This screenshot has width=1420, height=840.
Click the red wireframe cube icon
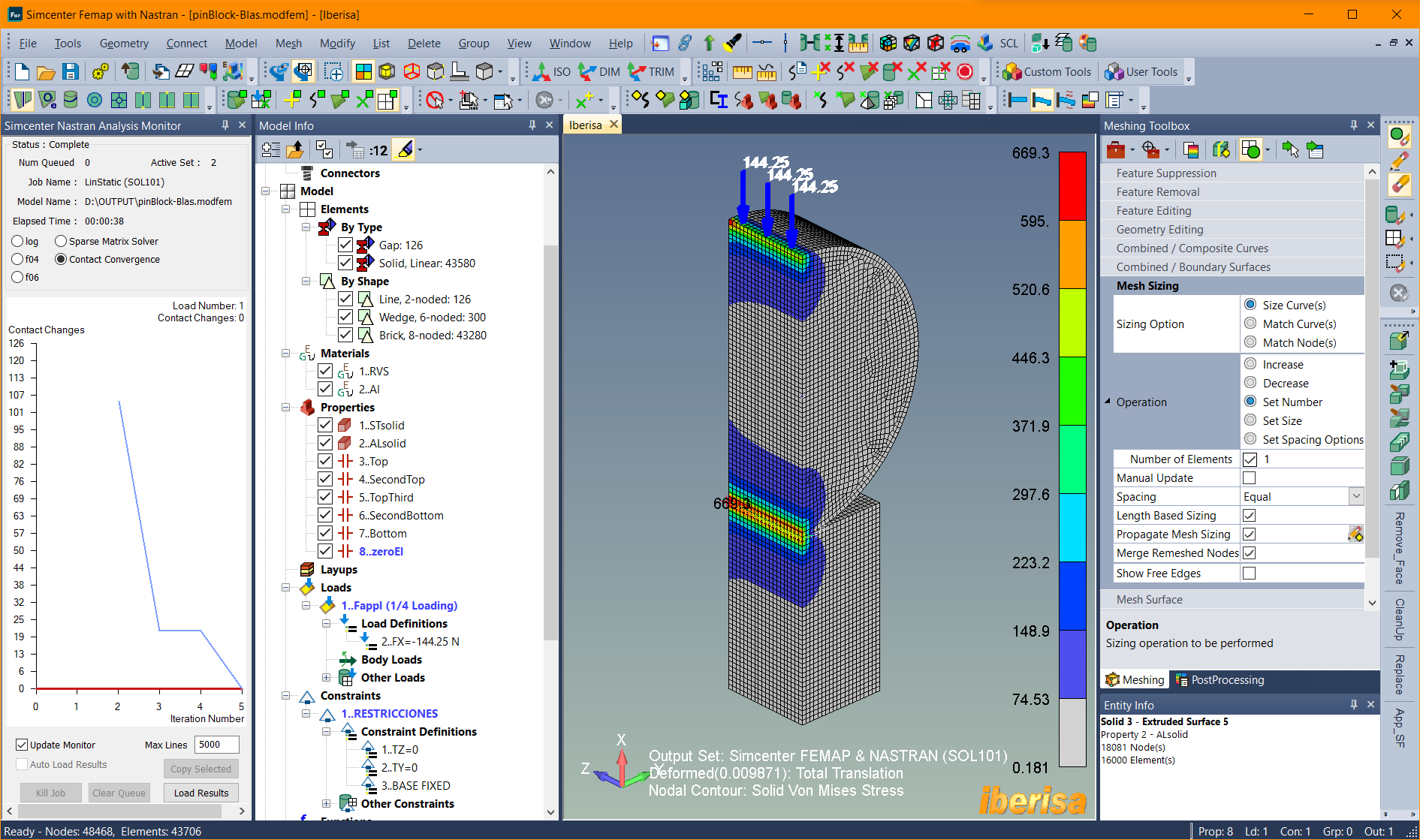point(412,72)
